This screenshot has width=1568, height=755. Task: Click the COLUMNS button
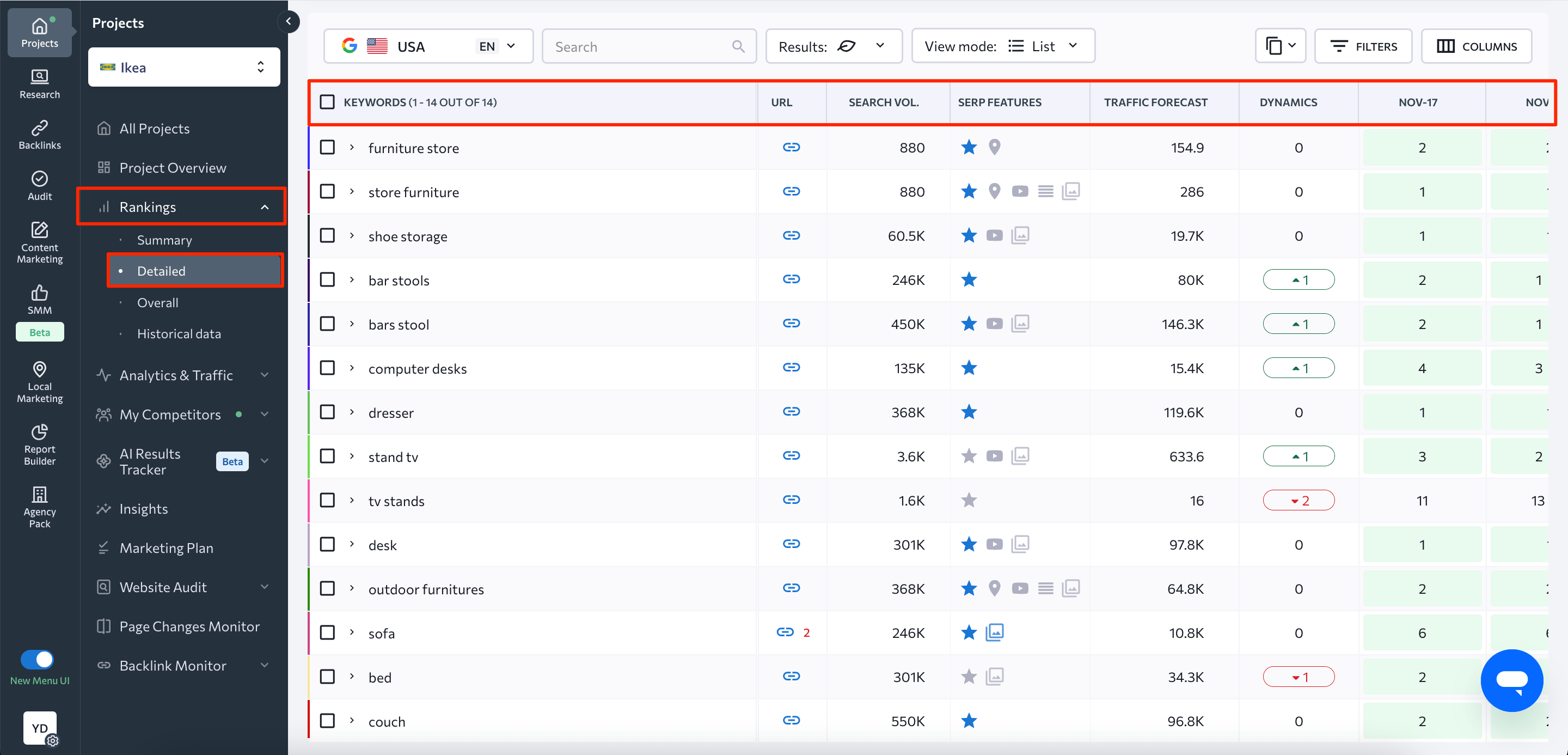point(1476,46)
